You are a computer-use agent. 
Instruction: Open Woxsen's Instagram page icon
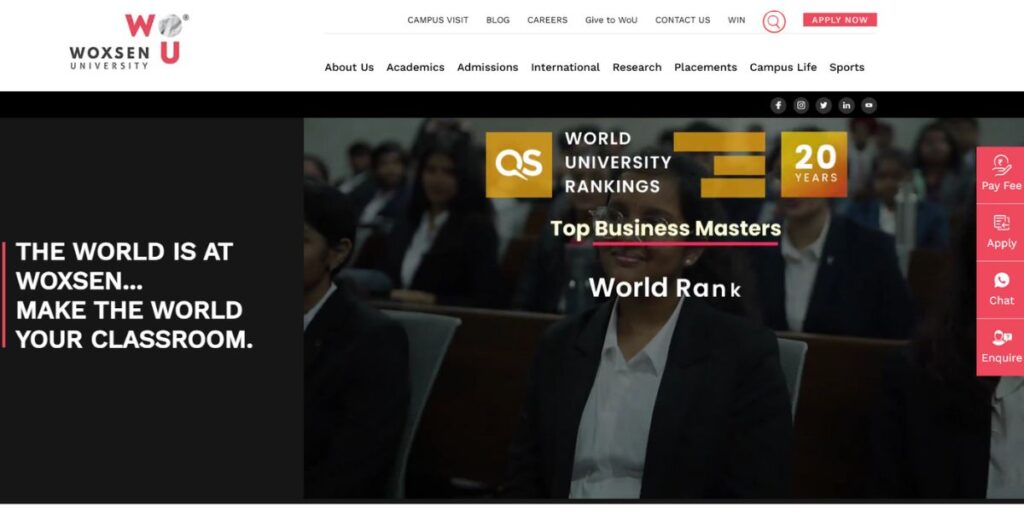pos(801,105)
